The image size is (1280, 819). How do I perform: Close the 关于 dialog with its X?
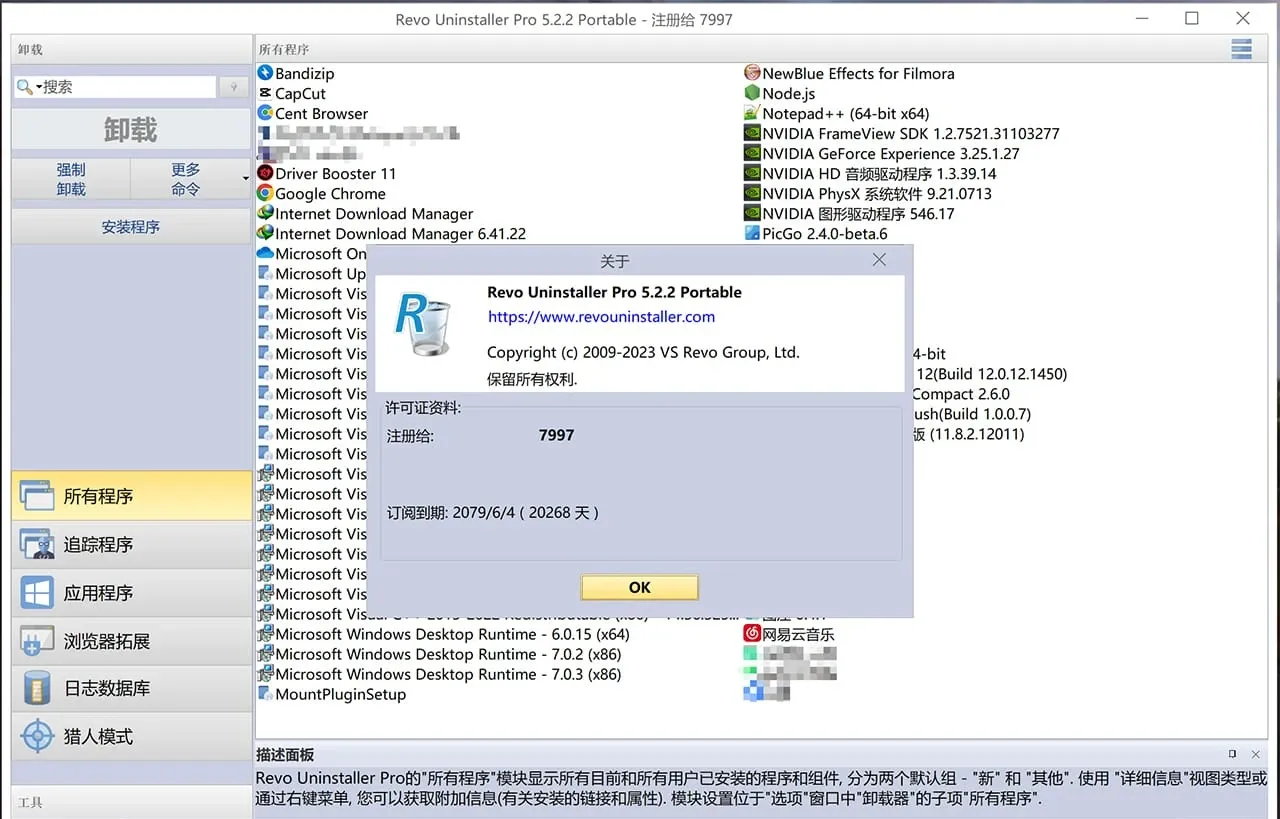[x=879, y=260]
